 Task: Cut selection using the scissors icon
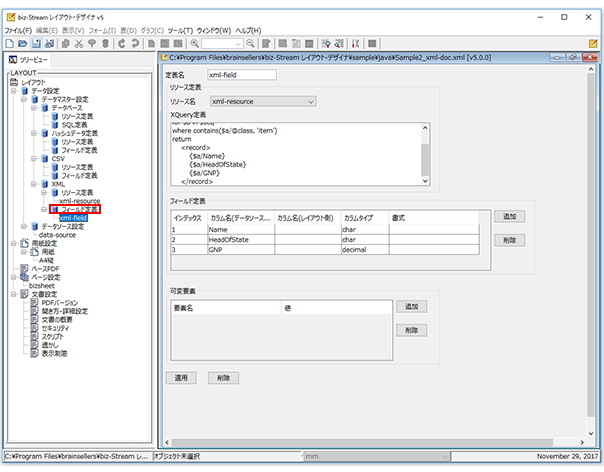(79, 44)
